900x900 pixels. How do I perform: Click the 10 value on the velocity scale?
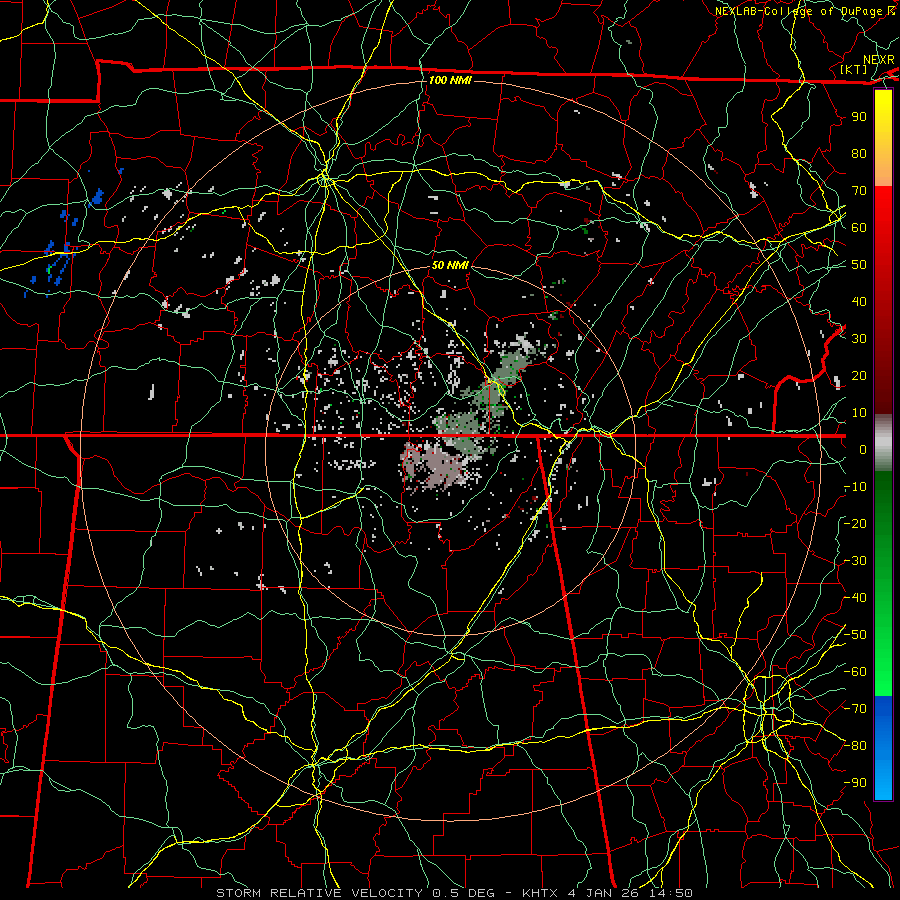859,413
